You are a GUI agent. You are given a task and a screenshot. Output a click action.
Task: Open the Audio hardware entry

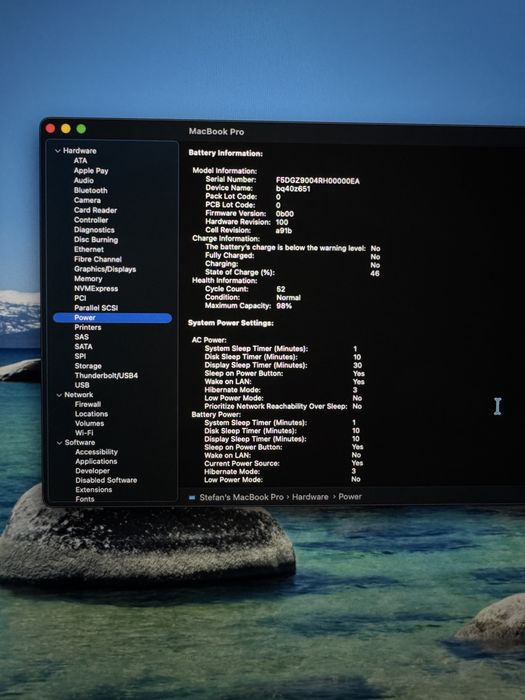(83, 180)
